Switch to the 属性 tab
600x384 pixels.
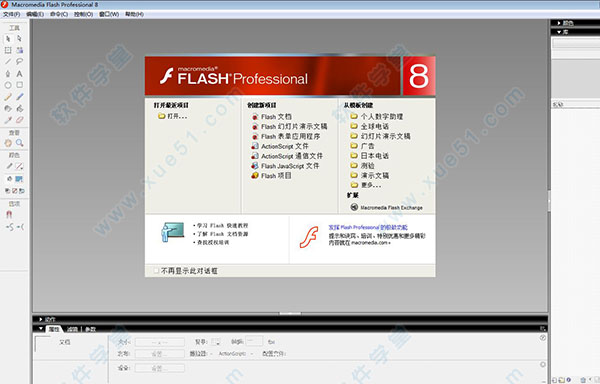coord(54,329)
